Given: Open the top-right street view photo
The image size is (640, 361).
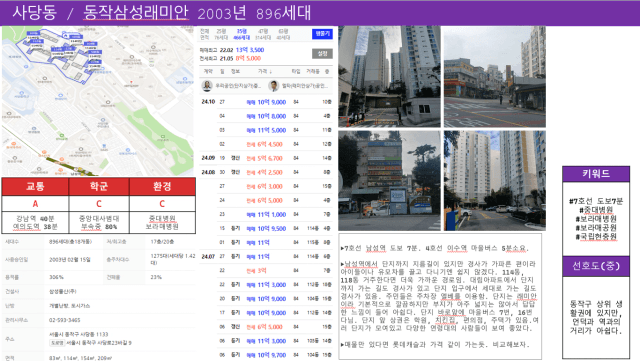Looking at the screenshot, I should point(495,76).
